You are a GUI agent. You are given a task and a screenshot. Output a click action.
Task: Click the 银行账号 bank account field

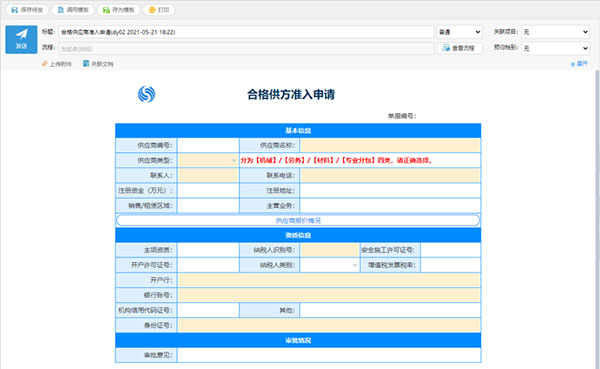(x=329, y=295)
